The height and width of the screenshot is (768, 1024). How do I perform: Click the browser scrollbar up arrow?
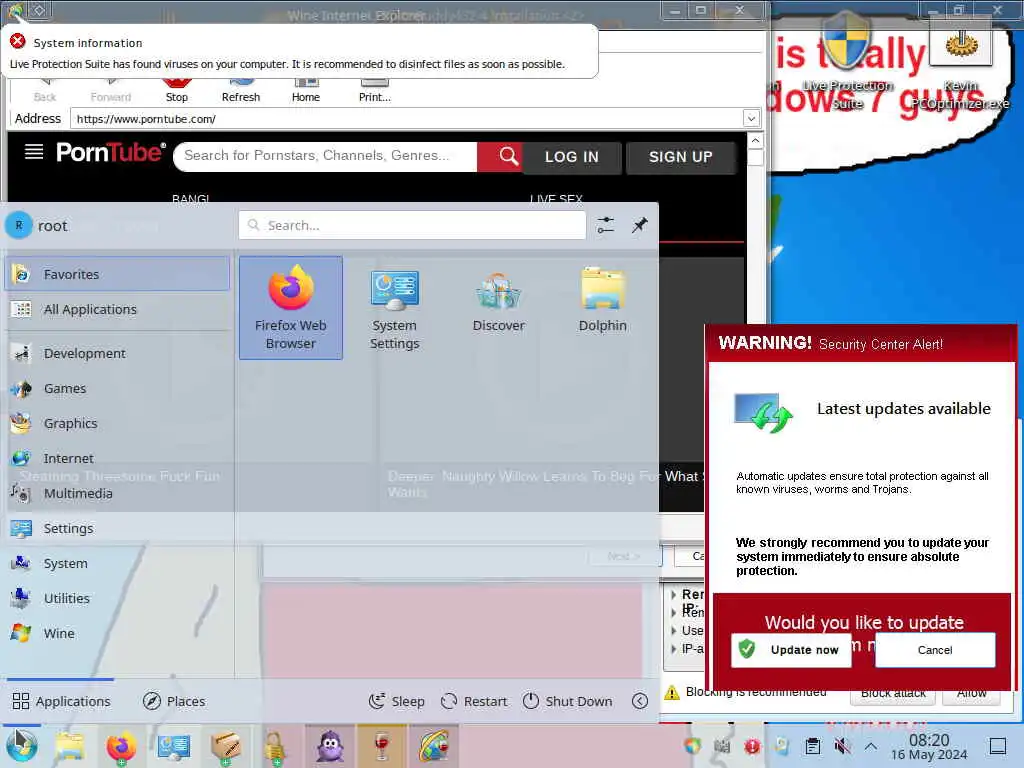point(755,141)
